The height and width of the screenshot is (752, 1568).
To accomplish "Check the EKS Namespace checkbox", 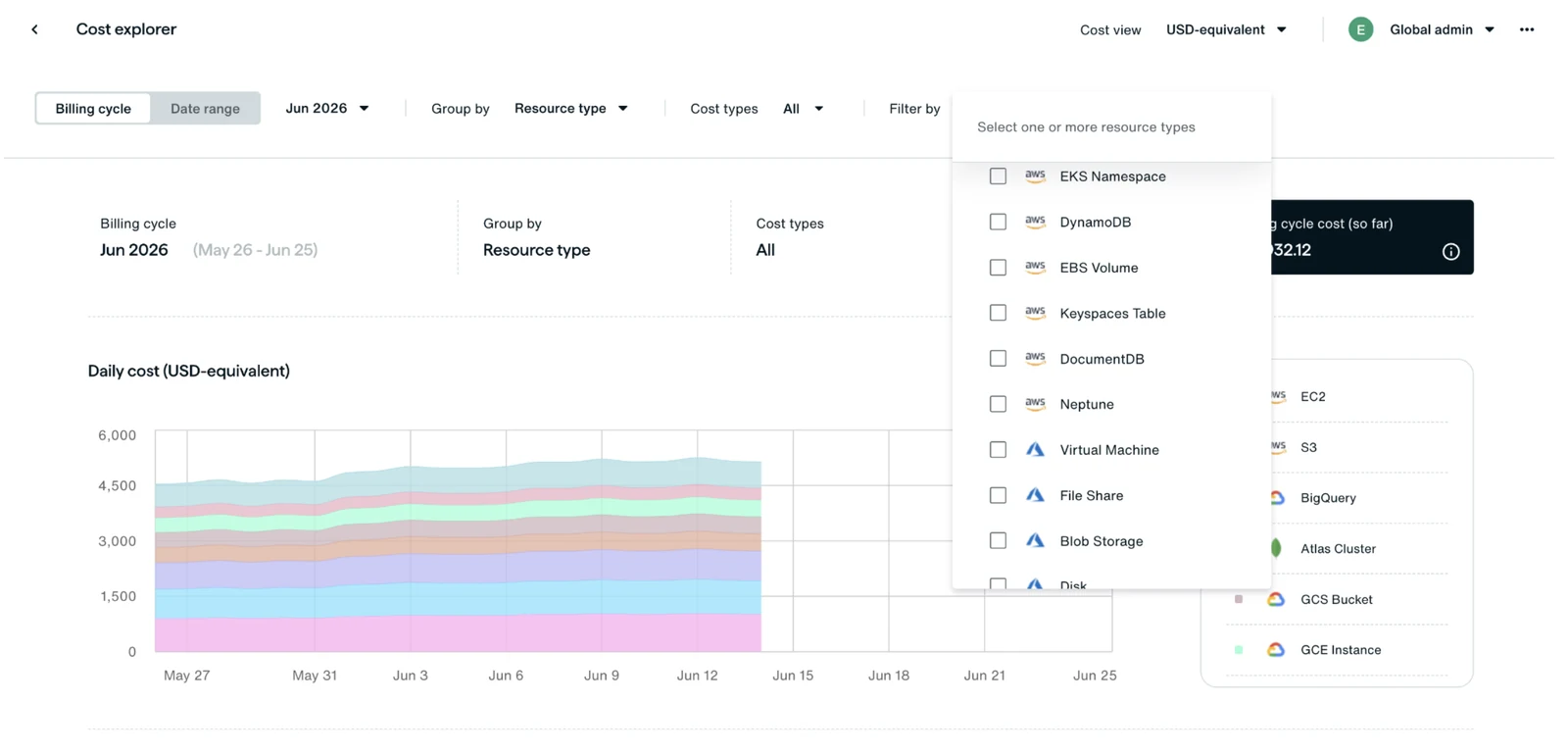I will [998, 176].
